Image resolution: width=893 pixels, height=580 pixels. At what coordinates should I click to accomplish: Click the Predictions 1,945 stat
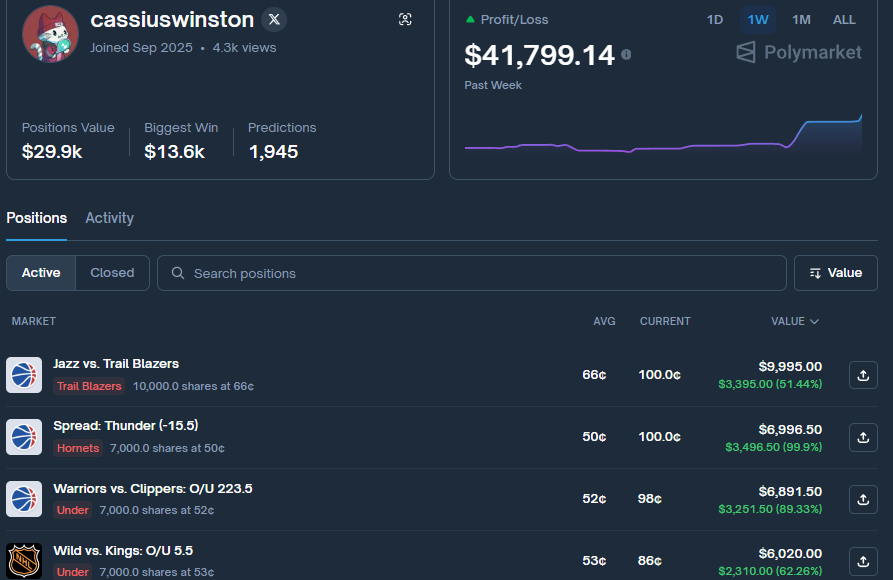(x=282, y=141)
